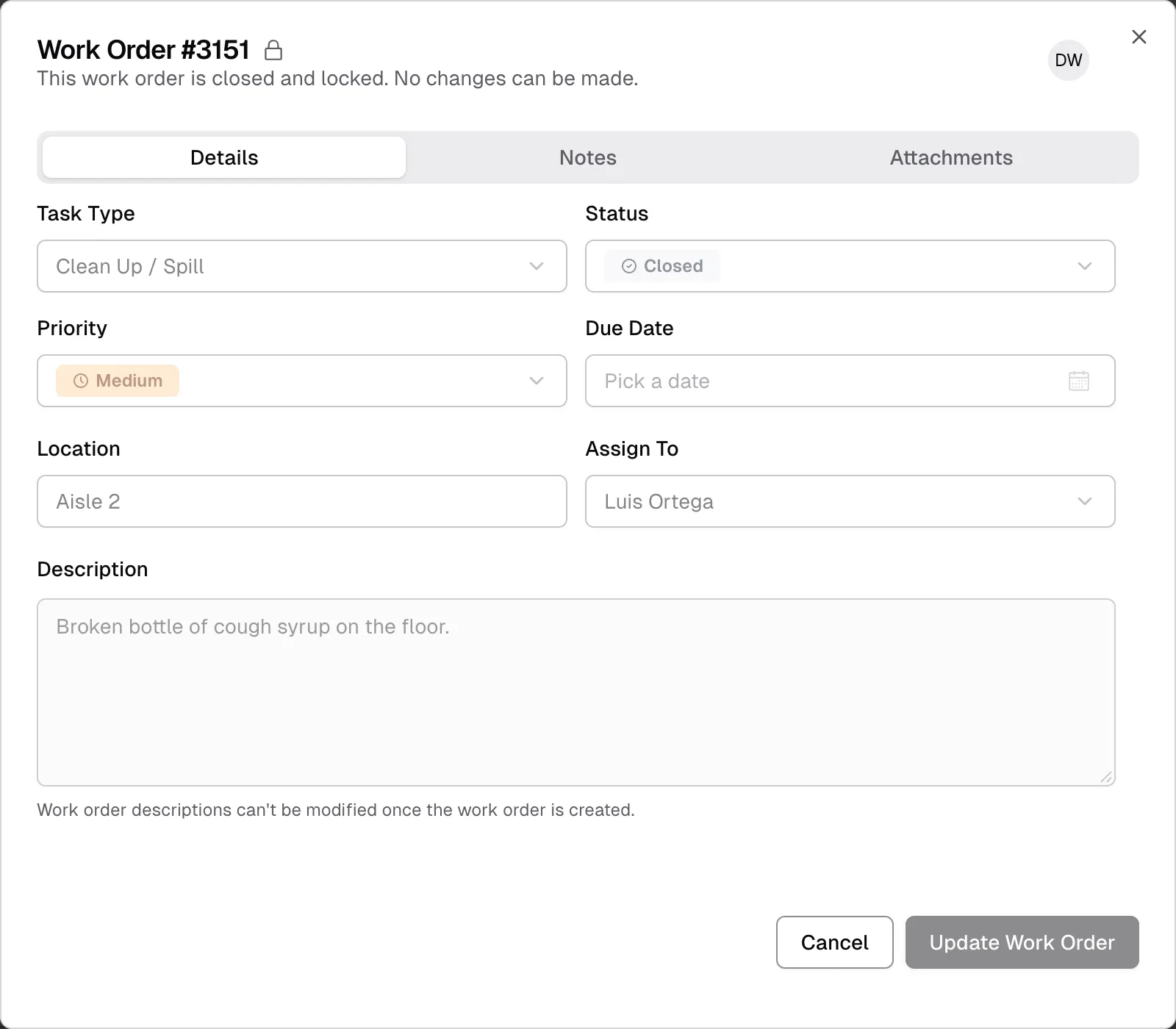Screen dimensions: 1176x1029
Task: Click the Work Order #3151 title
Action: (144, 50)
